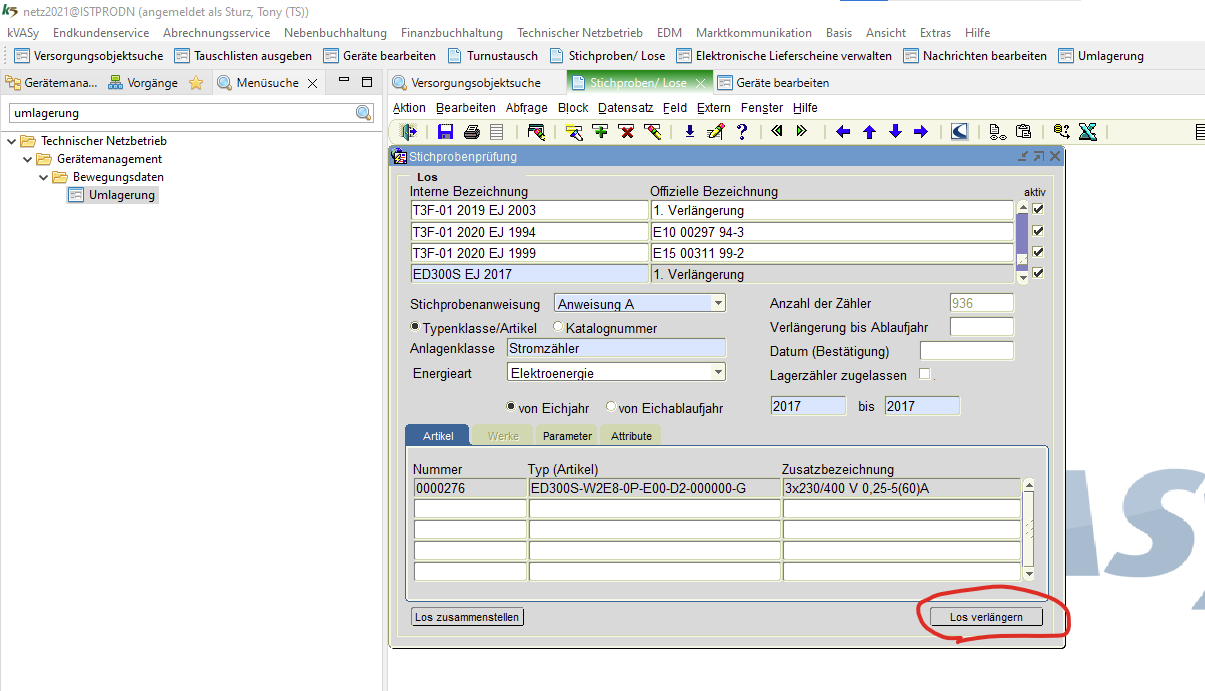The width and height of the screenshot is (1205, 691).
Task: Select the Katalognummer radio button
Action: (556, 328)
